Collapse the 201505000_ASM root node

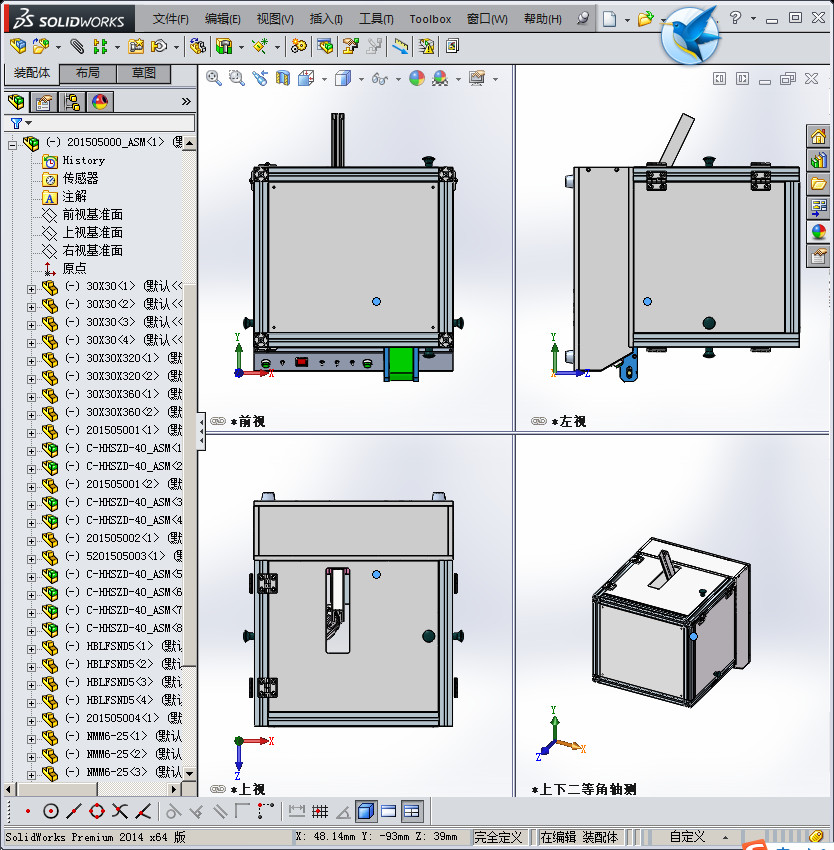coord(12,145)
